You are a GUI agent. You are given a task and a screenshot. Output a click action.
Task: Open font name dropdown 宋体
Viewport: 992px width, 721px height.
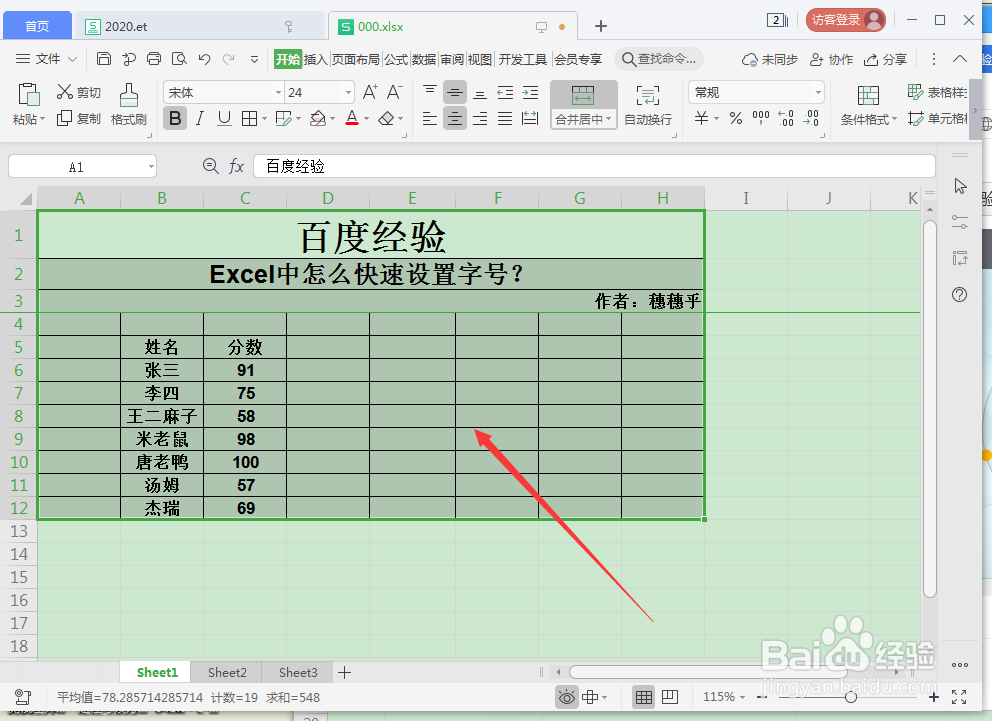278,93
